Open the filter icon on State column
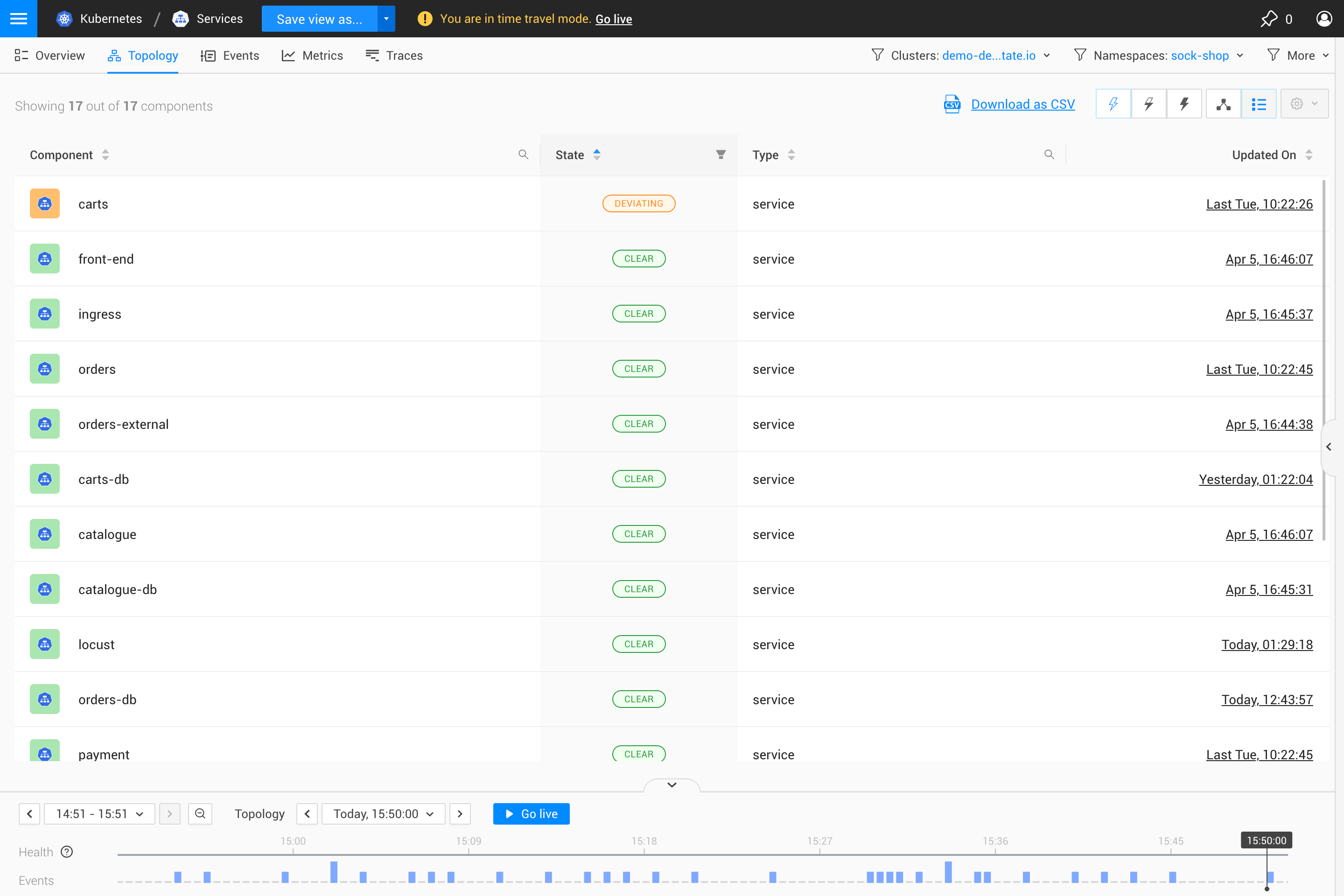 (721, 154)
